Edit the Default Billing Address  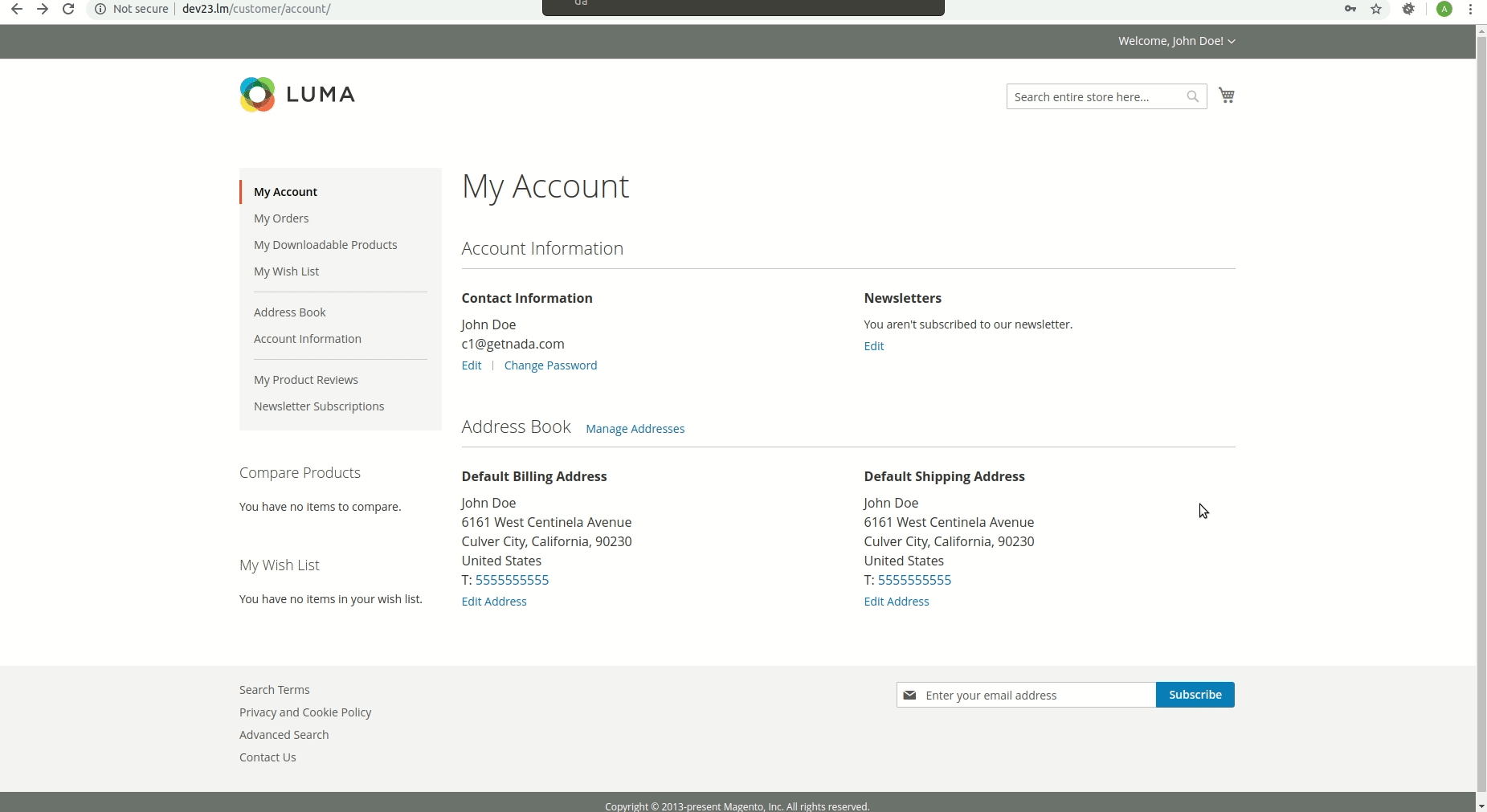(493, 601)
